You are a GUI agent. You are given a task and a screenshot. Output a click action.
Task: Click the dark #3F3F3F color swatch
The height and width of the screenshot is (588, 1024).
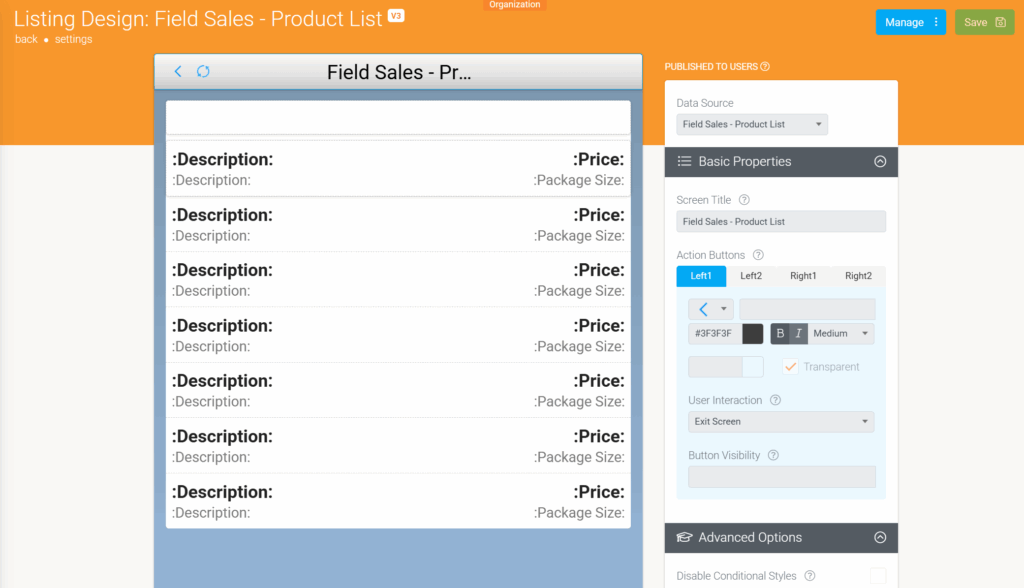752,333
